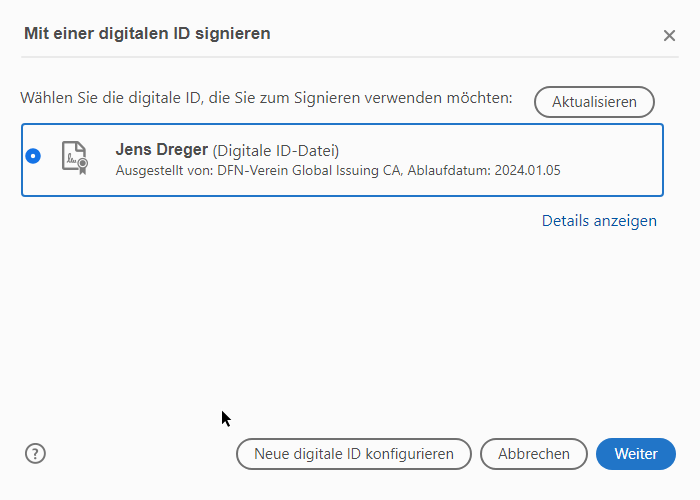Click the horizontal divider under the dialog title
Screen dimensions: 700x500
(350, 57)
